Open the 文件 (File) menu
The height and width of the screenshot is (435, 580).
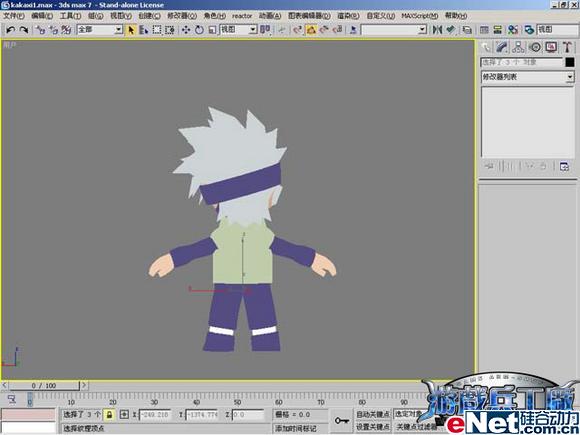14,16
